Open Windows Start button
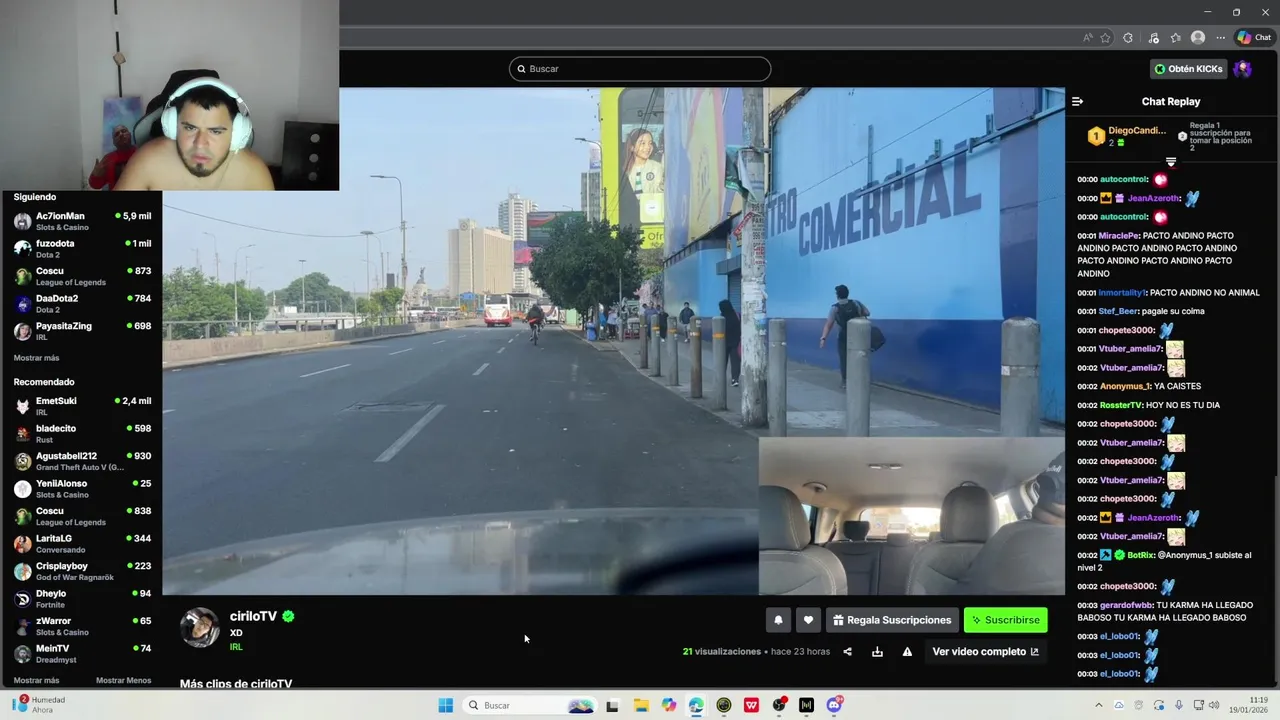This screenshot has height=720, width=1280. click(x=445, y=705)
